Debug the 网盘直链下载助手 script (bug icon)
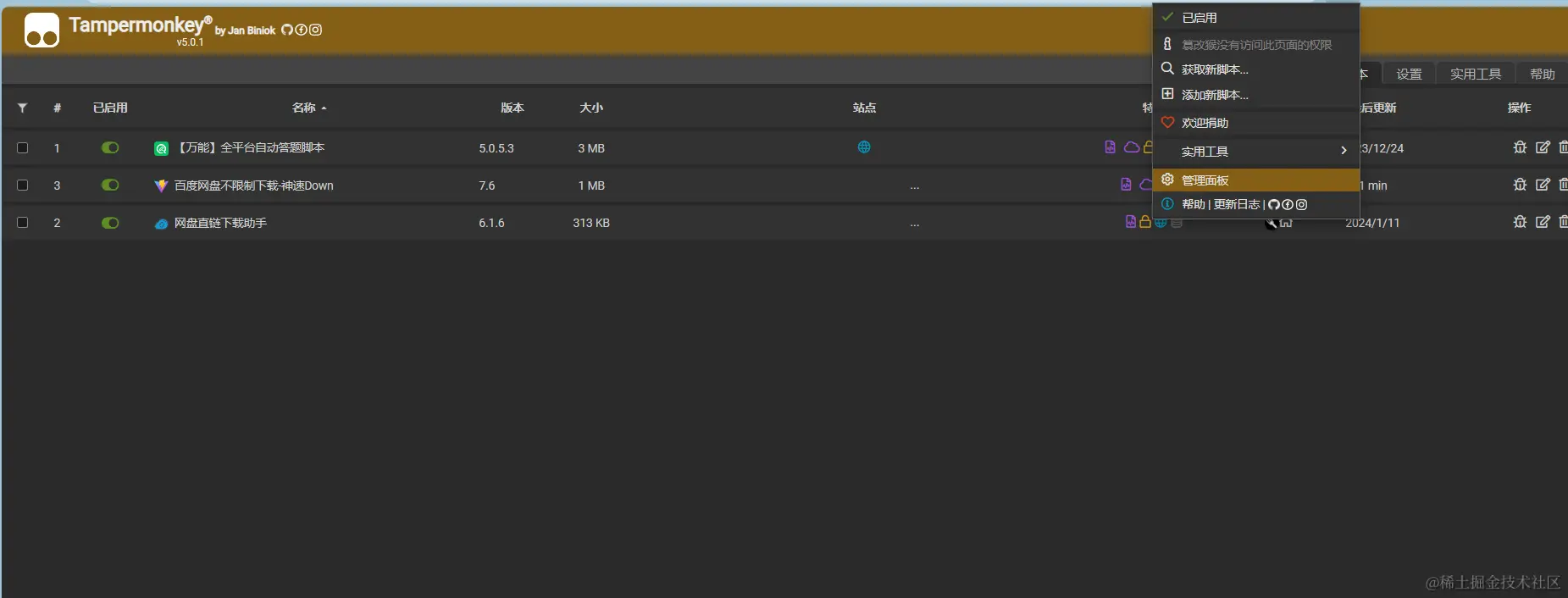 (1520, 222)
